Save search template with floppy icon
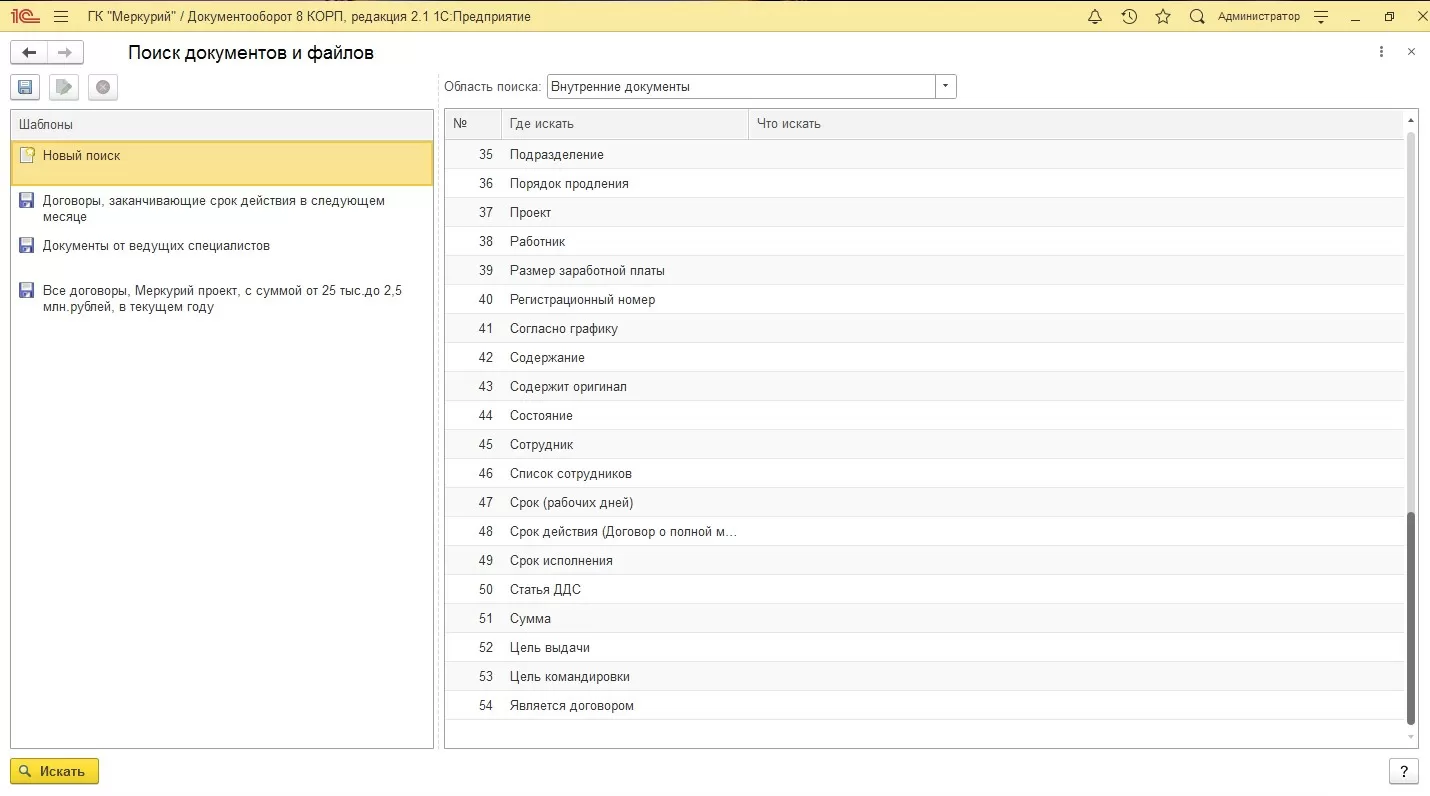 pyautogui.click(x=25, y=87)
